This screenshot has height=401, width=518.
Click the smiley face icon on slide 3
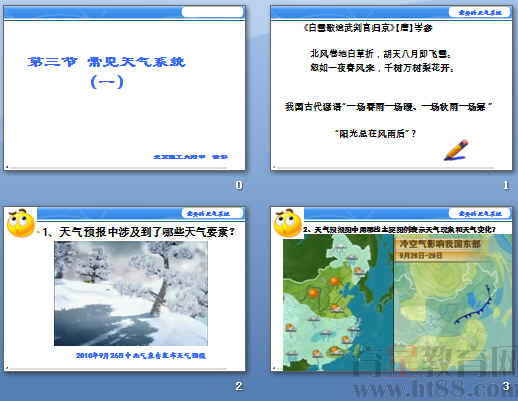click(x=288, y=223)
